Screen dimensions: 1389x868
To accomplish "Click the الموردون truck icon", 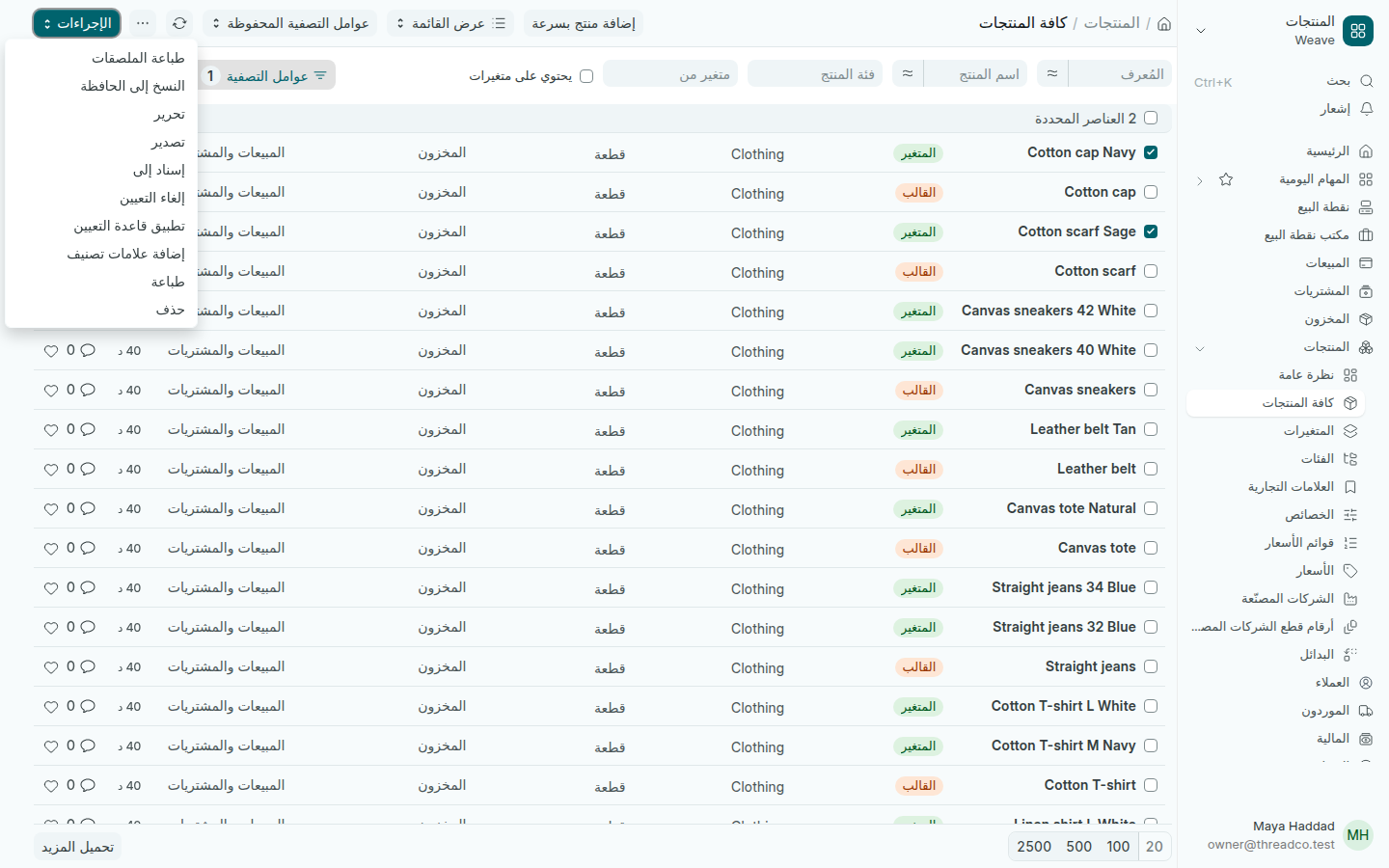I will pyautogui.click(x=1366, y=711).
